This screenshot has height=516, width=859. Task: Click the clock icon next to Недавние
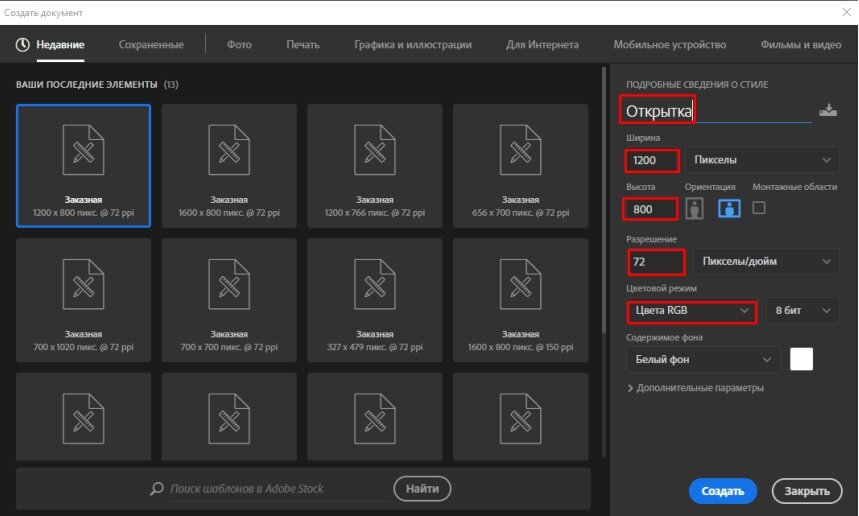[22, 45]
